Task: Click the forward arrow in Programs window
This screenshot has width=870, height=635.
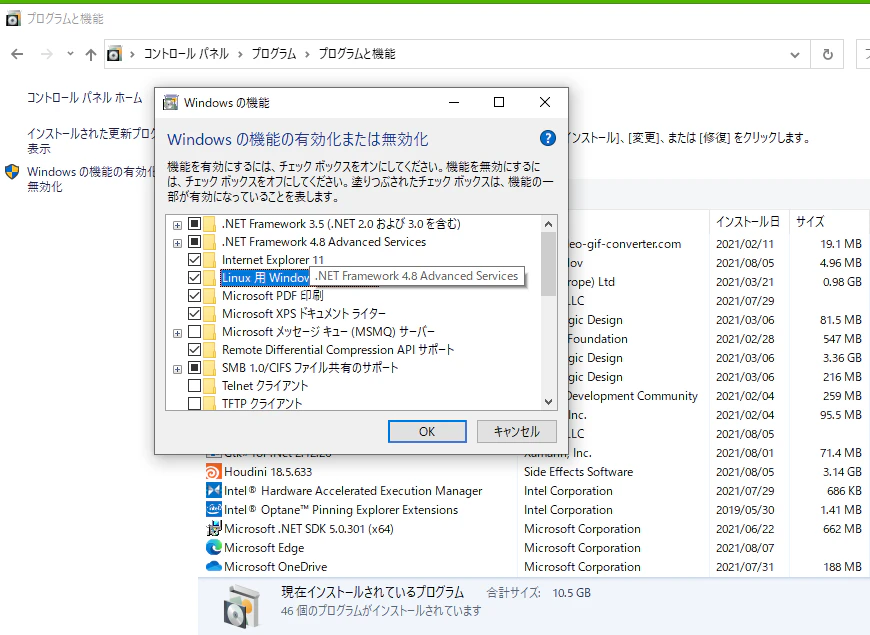Action: (x=47, y=54)
